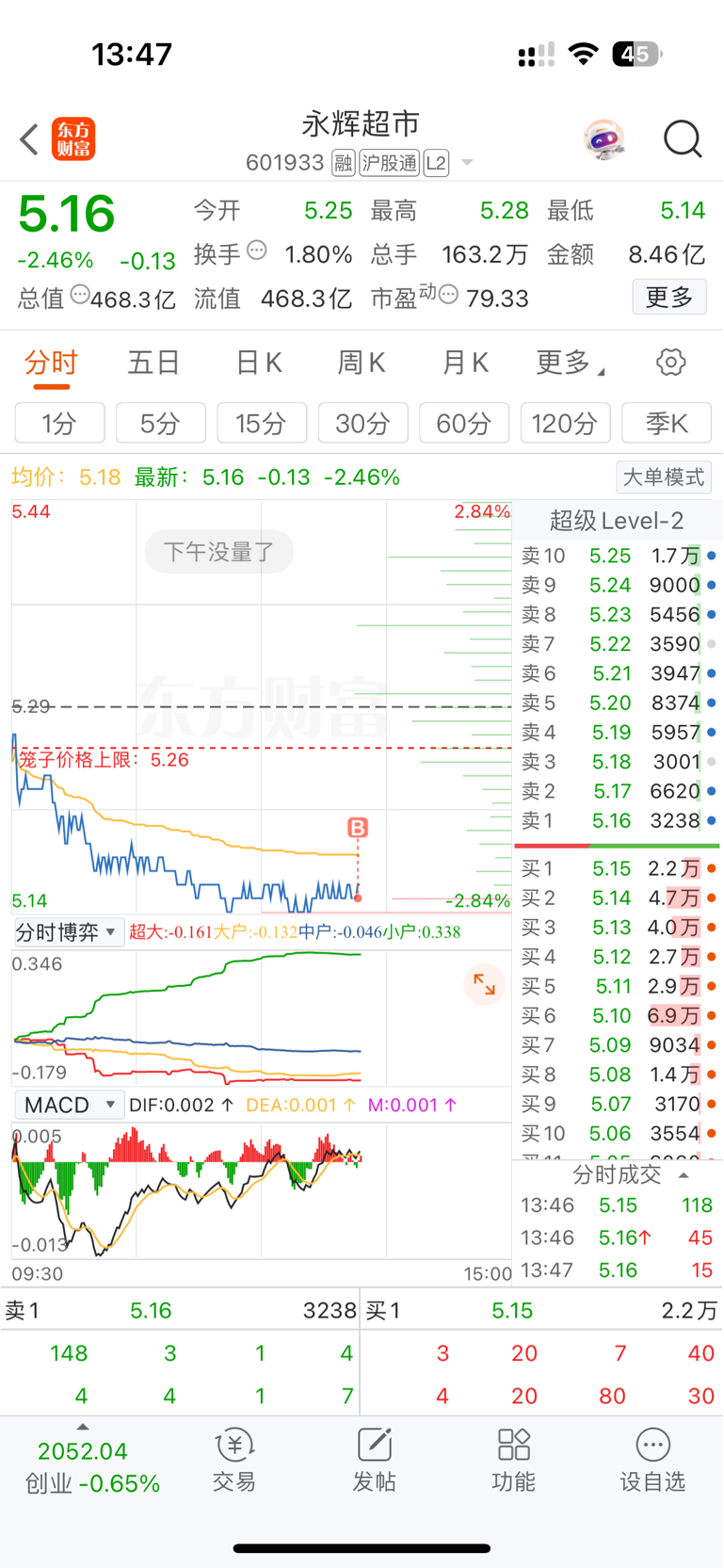Tap the bottom 卖1 5.16 3238 summary
724x1568 pixels.
180,1310
